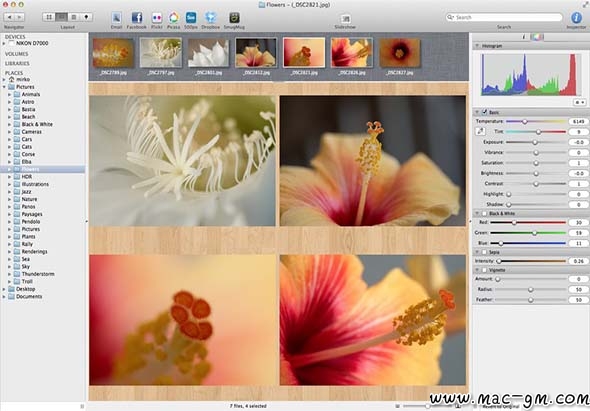Enable the Sepia checkbox
This screenshot has height=411, width=590.
click(x=485, y=252)
